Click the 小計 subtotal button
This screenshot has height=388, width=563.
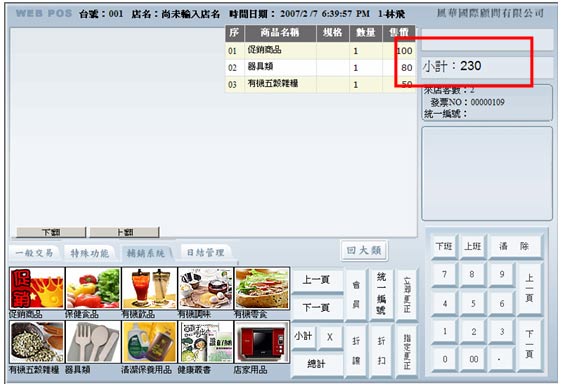pos(303,336)
